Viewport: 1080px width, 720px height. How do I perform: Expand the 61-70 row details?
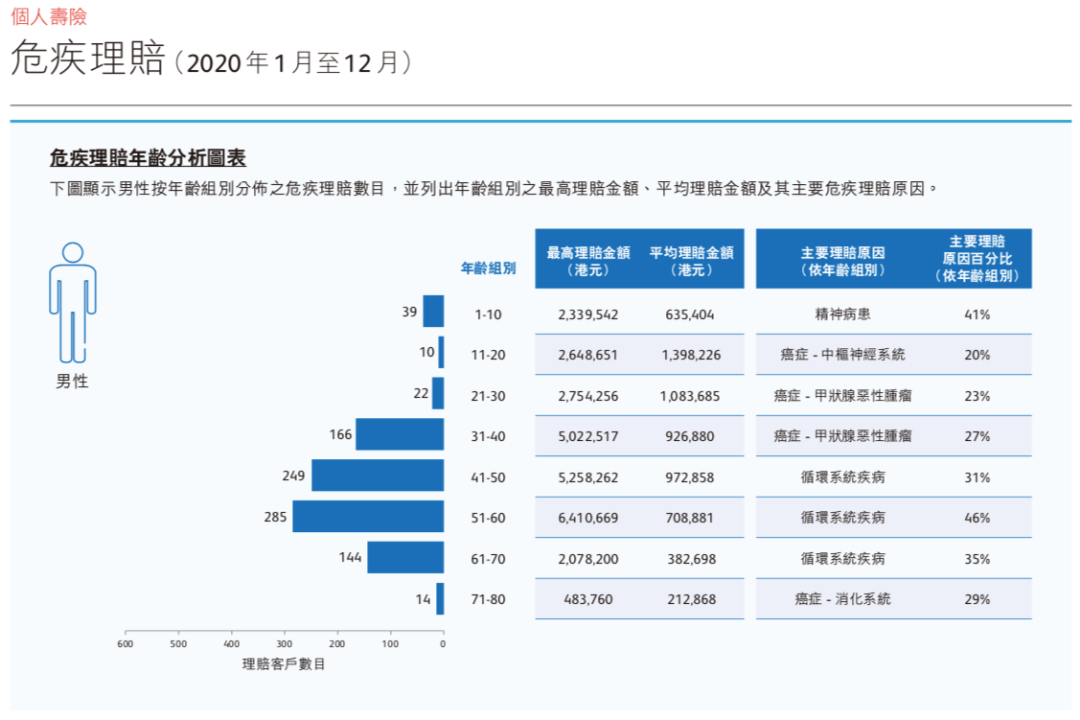tap(406, 558)
